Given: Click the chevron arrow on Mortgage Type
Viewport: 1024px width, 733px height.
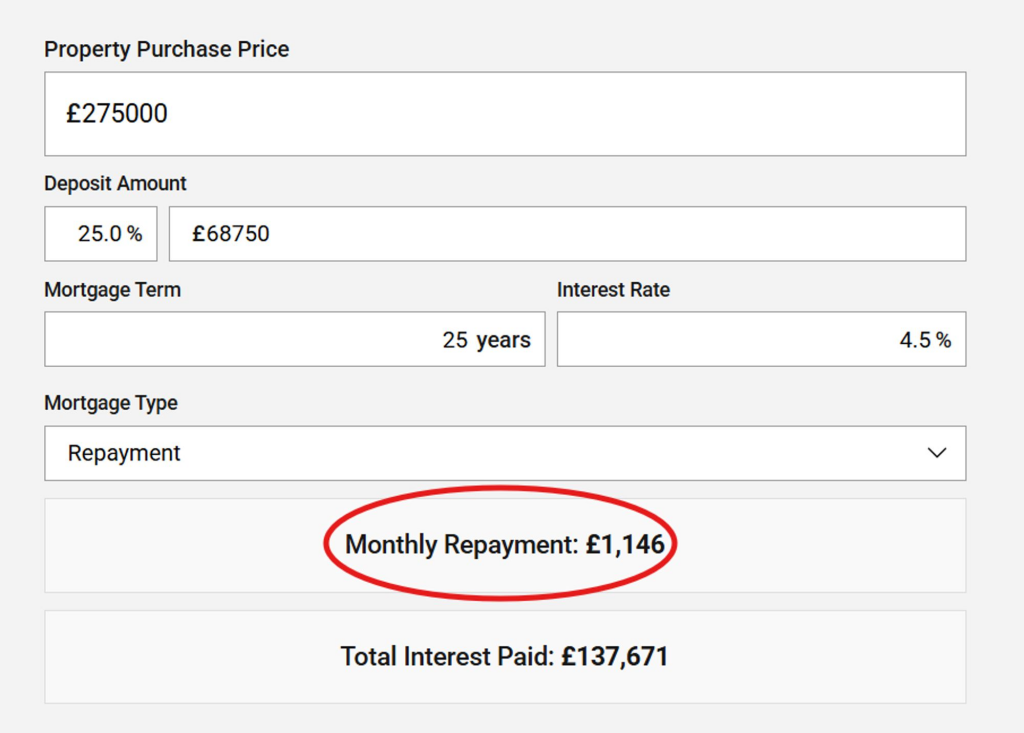Looking at the screenshot, I should coord(937,453).
